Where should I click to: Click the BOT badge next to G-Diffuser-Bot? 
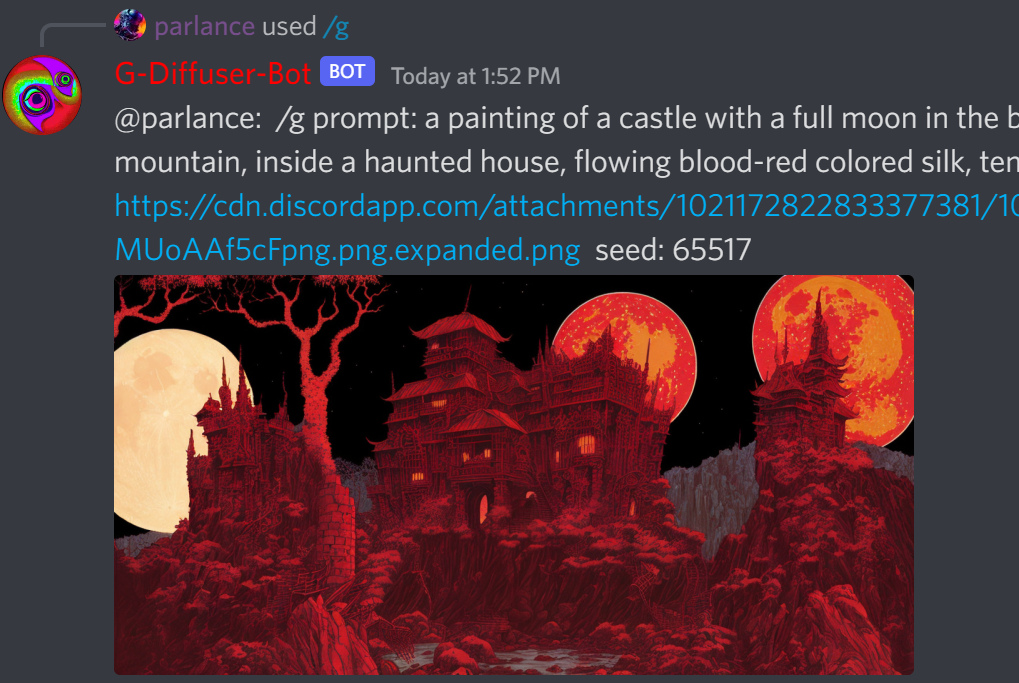[347, 71]
